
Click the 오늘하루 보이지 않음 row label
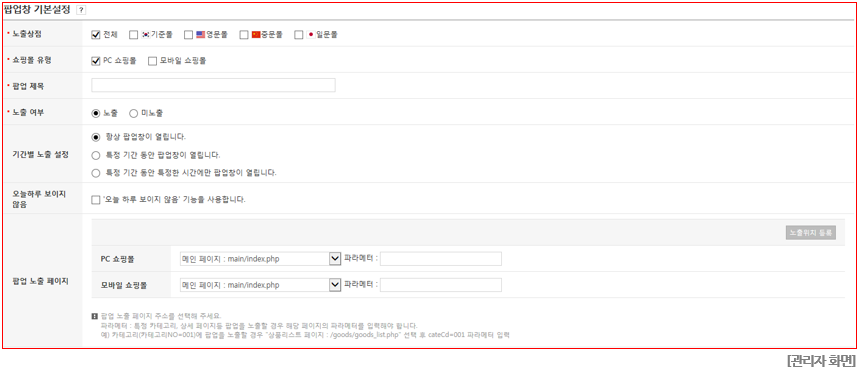38,199
